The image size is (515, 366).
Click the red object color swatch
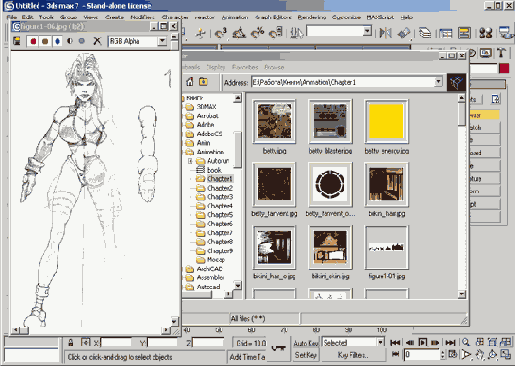point(504,68)
